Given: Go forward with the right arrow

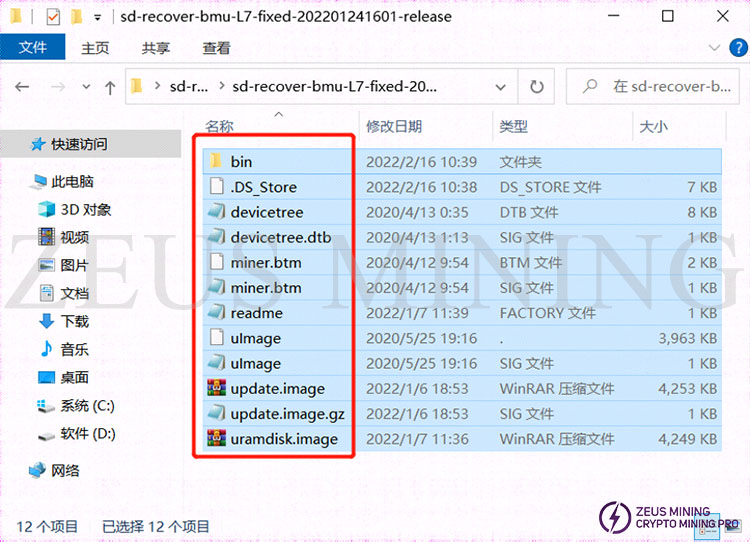Looking at the screenshot, I should [58, 87].
